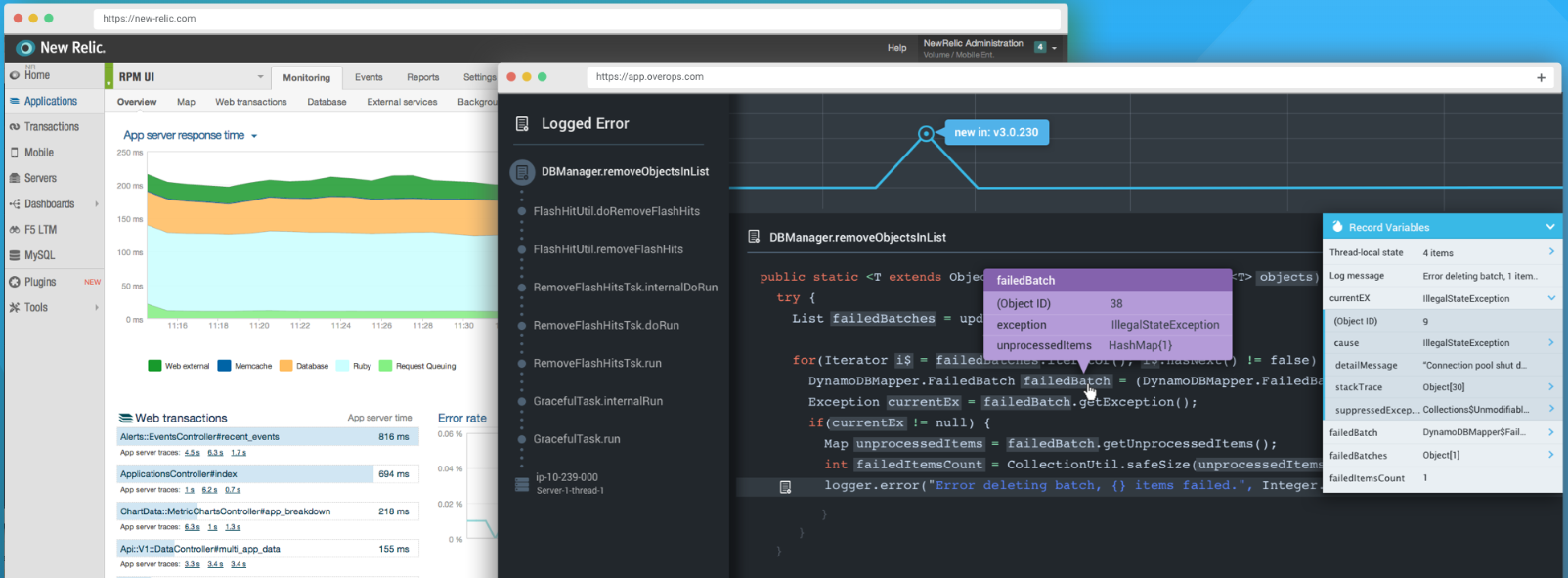Click the 4.5 s trace link
Screen dimensions: 1568x578
pos(192,453)
